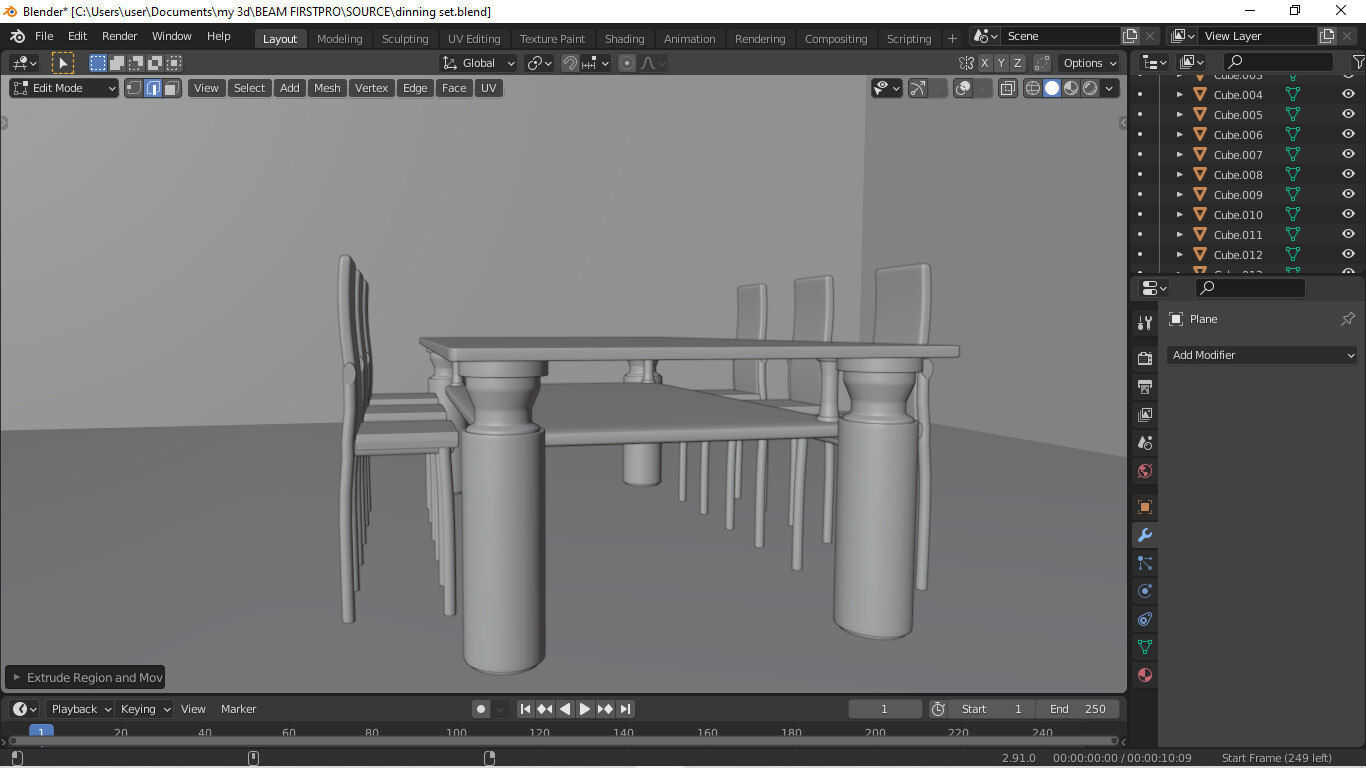The width and height of the screenshot is (1366, 768).
Task: Enable face select mode
Action: (x=170, y=88)
